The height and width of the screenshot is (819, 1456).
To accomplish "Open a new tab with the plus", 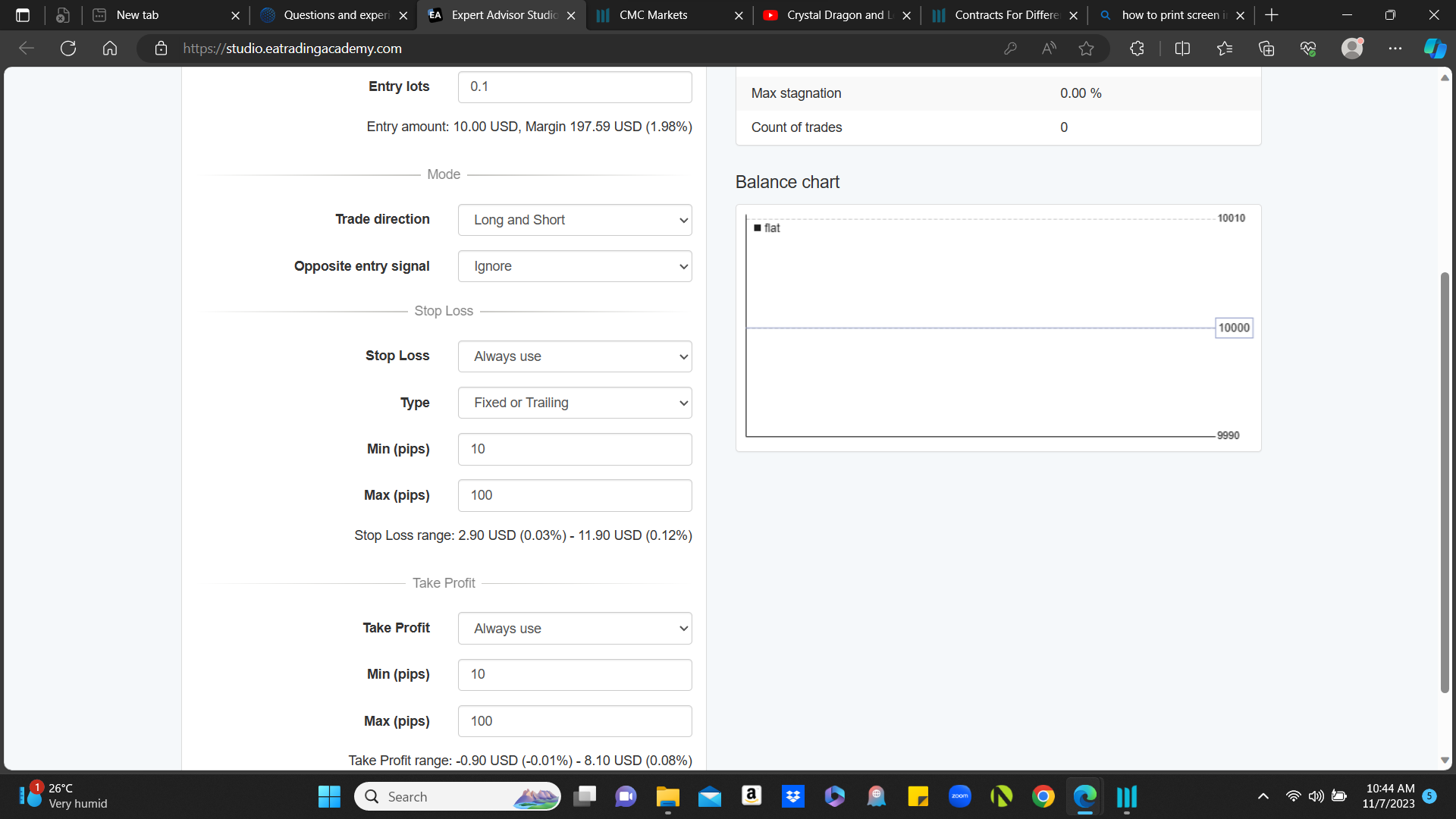I will coord(1272,15).
